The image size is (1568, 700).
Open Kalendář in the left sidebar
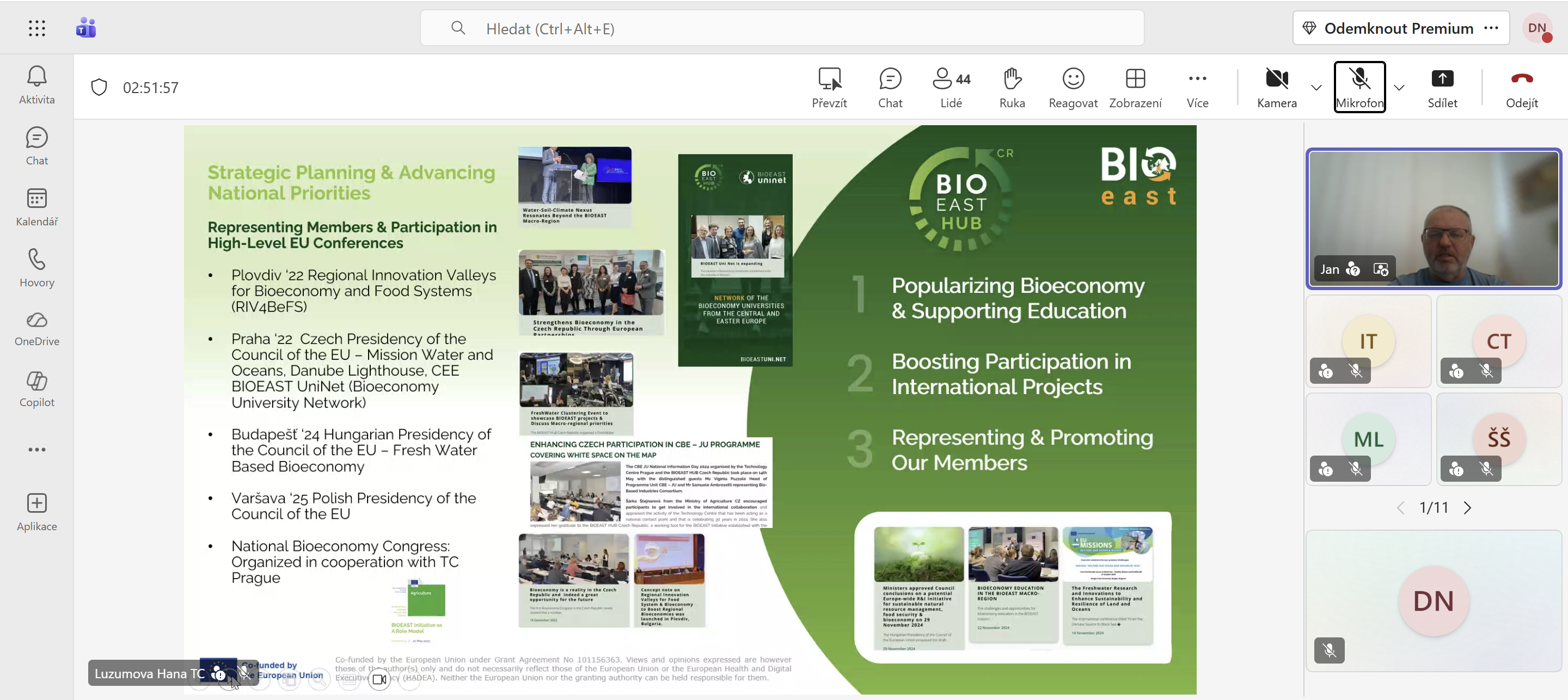coord(36,207)
